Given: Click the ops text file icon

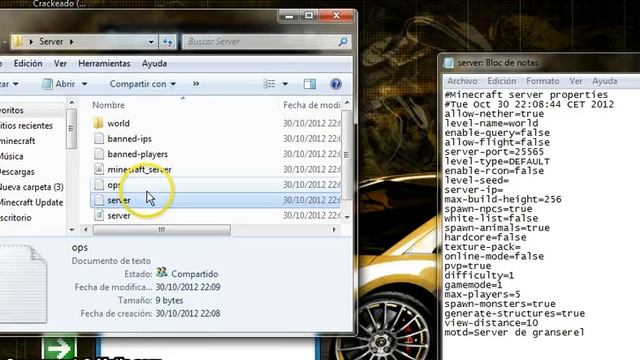Looking at the screenshot, I should 99,184.
